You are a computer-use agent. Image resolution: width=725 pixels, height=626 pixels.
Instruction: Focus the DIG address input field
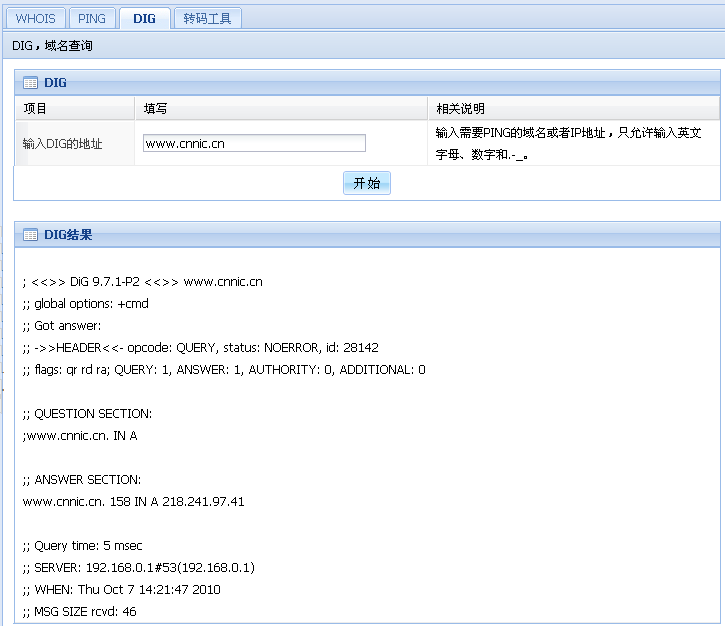click(254, 143)
